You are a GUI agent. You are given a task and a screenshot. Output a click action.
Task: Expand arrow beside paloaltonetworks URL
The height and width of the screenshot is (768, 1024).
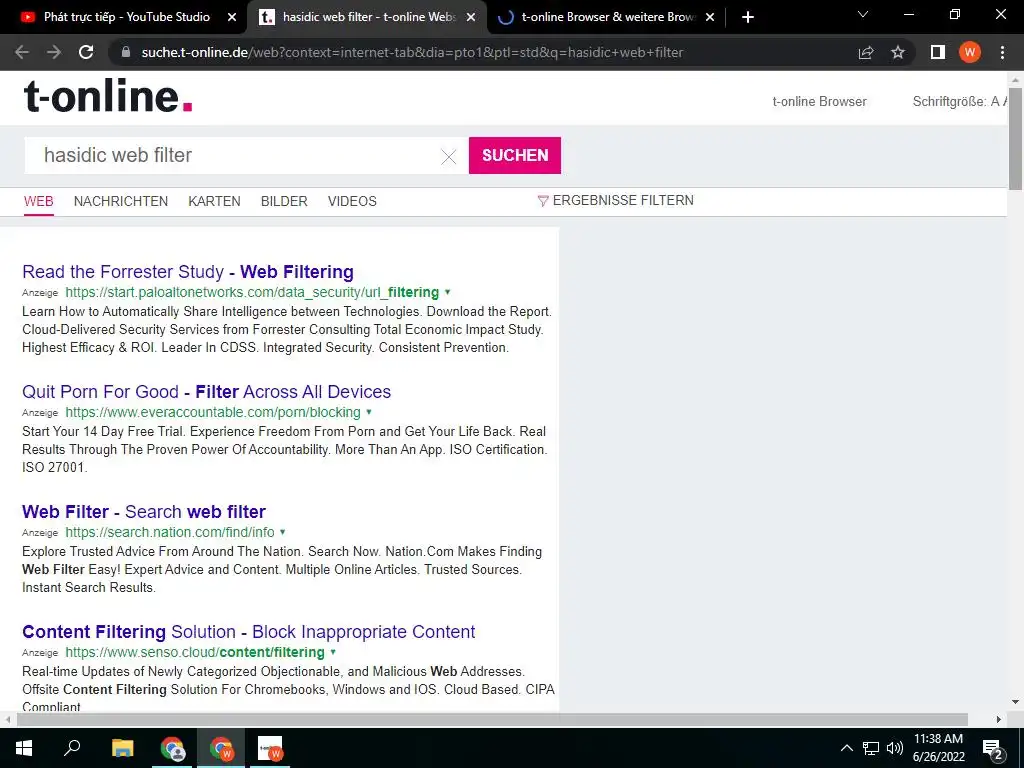pos(447,292)
